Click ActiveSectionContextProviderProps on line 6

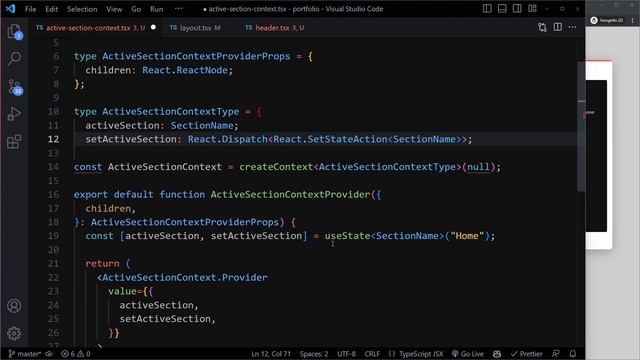[196, 56]
